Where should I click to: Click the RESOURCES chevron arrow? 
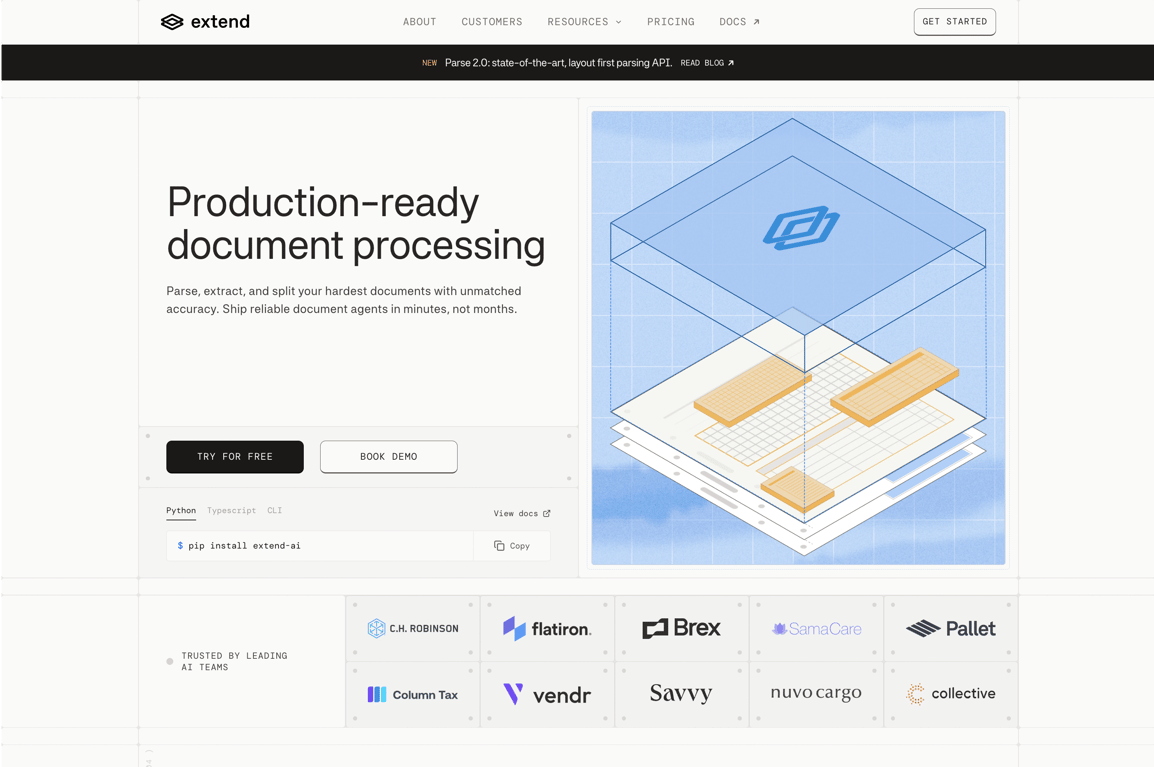(618, 22)
